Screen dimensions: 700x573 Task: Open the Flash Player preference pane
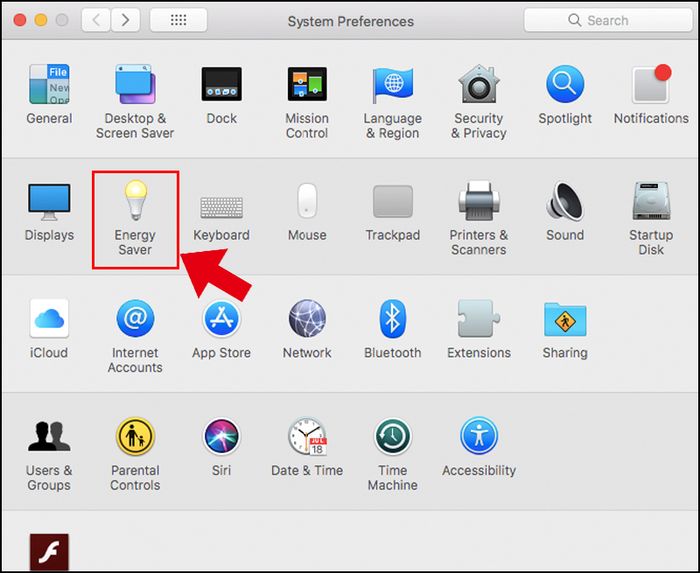(49, 552)
